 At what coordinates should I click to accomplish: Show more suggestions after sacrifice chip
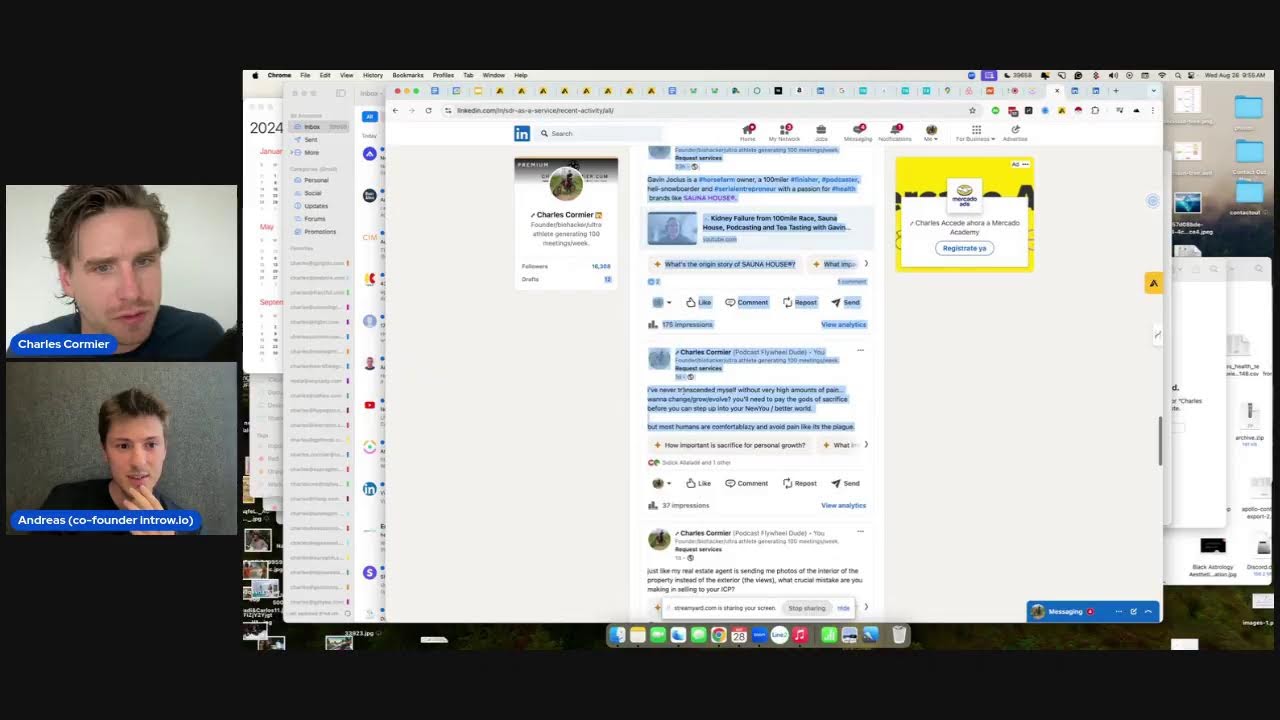[x=866, y=445]
